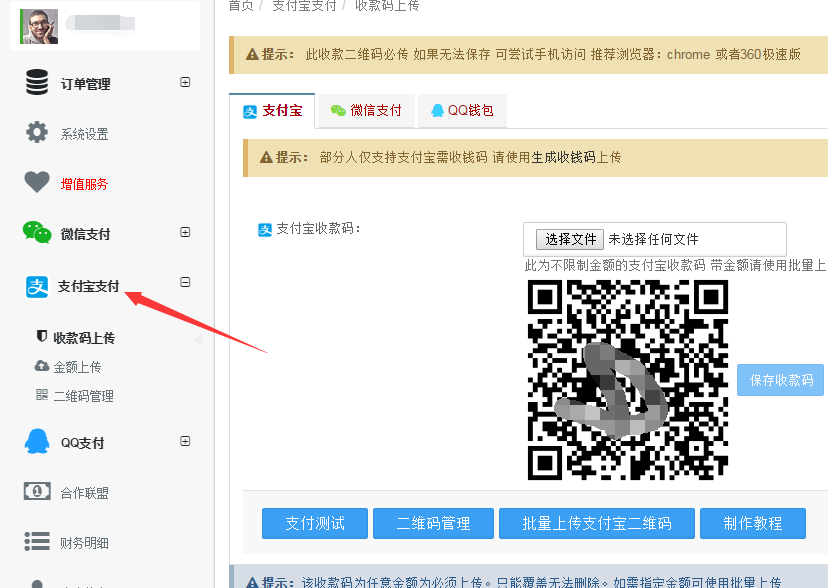Open 系统设置 in the sidebar
The height and width of the screenshot is (588, 828).
84,134
